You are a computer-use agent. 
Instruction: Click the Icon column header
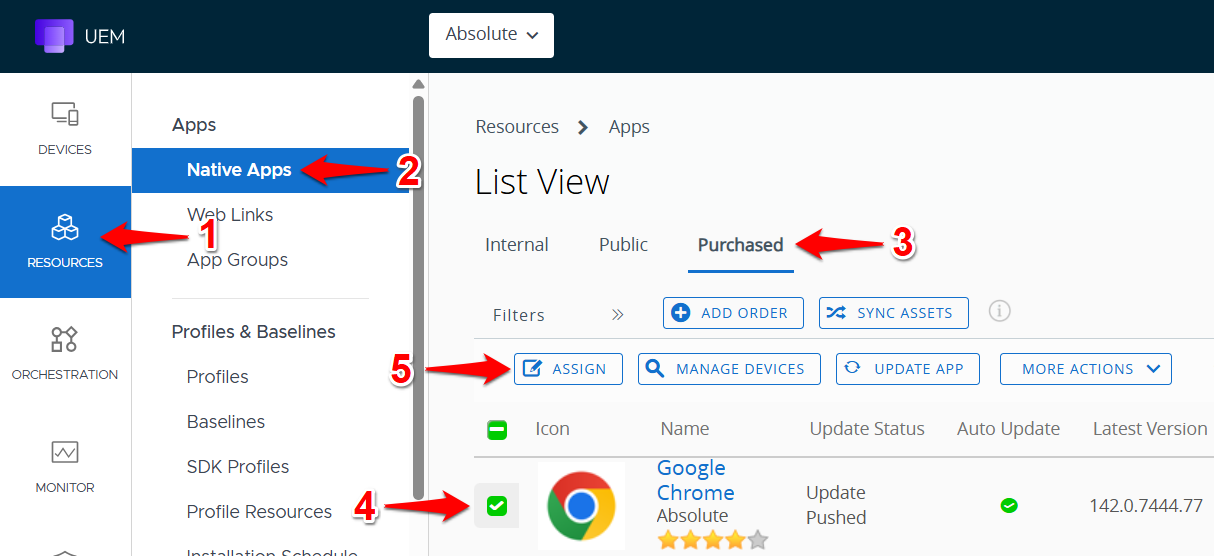tap(552, 429)
